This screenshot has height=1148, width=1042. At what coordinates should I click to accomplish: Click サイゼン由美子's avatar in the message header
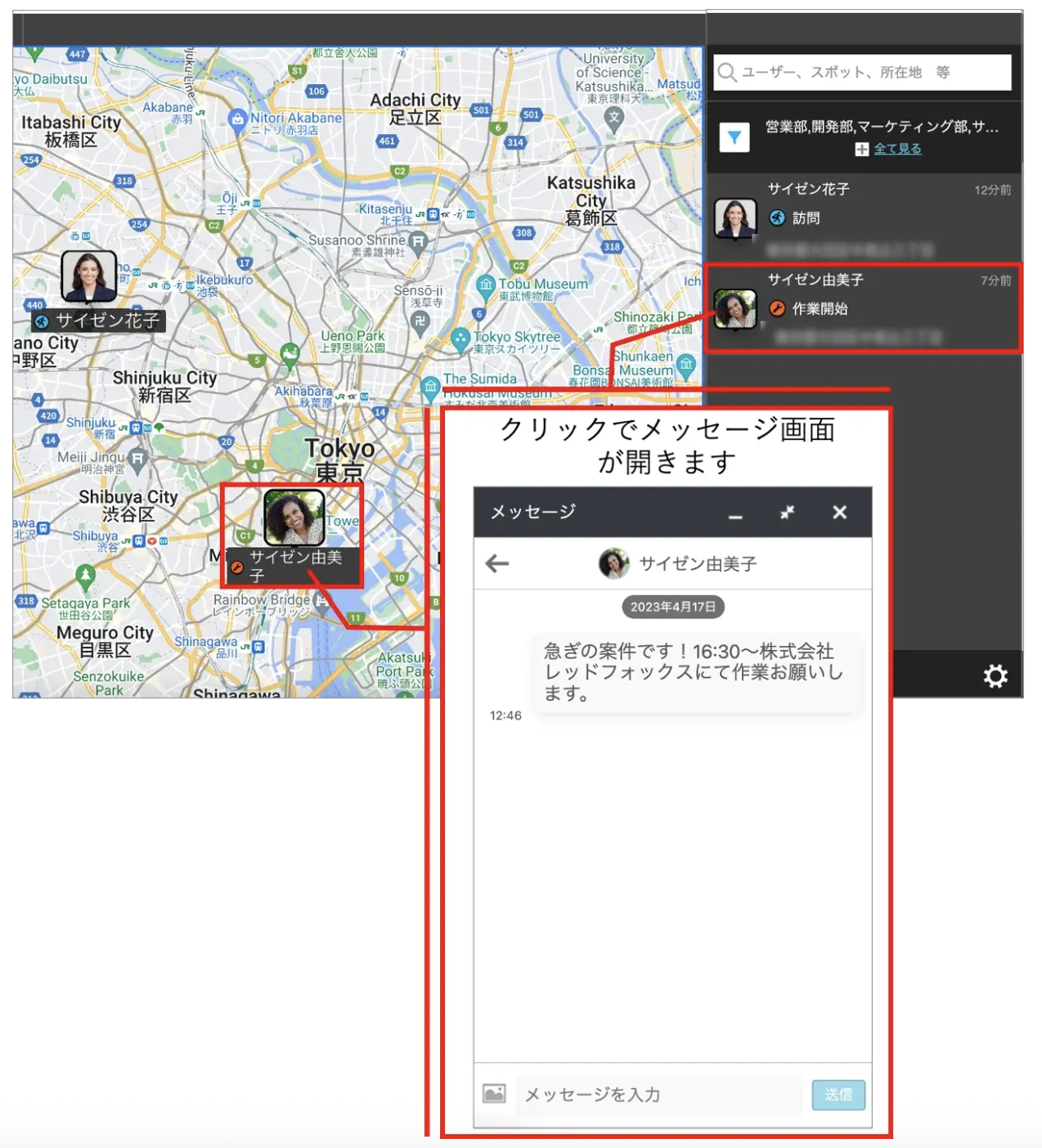613,563
